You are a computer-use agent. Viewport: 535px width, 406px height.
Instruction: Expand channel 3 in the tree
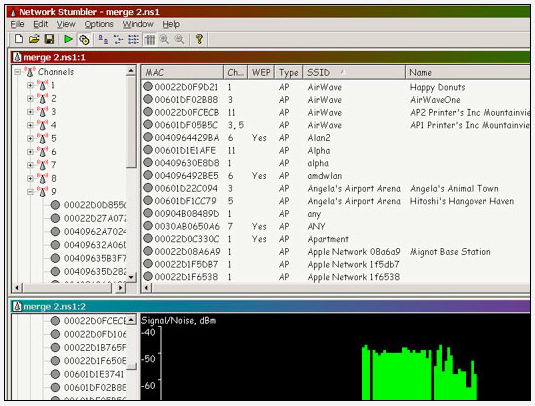[30, 112]
